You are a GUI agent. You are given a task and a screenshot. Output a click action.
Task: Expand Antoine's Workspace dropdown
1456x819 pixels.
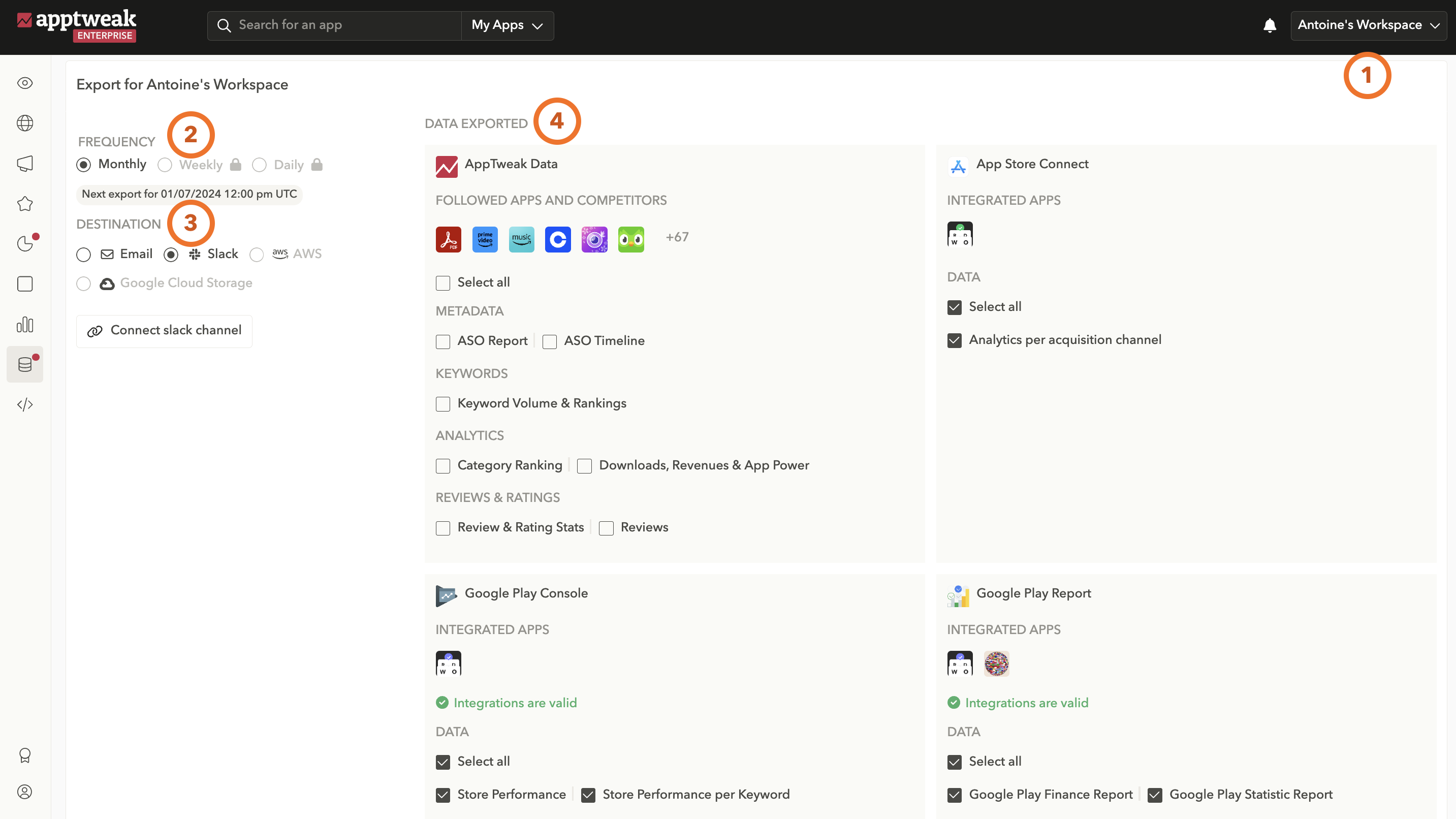point(1369,25)
